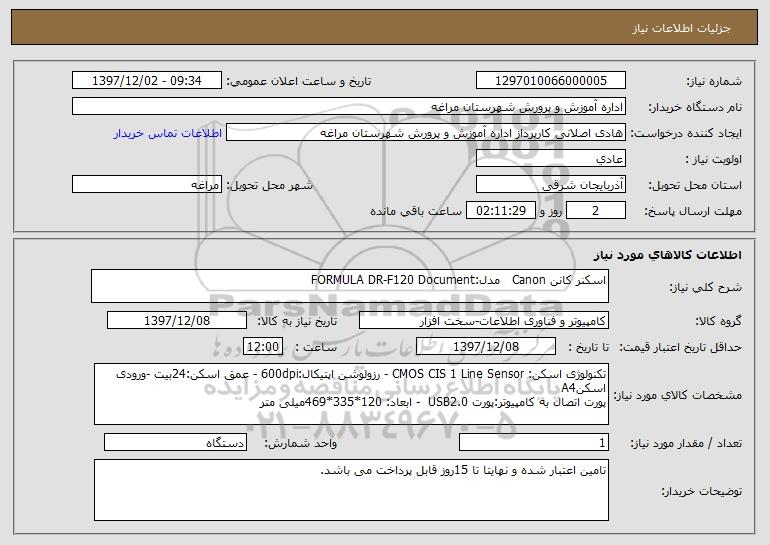Screen dimensions: 770x545
Task: Click the response deadline days field showing 2
Action: coord(596,211)
